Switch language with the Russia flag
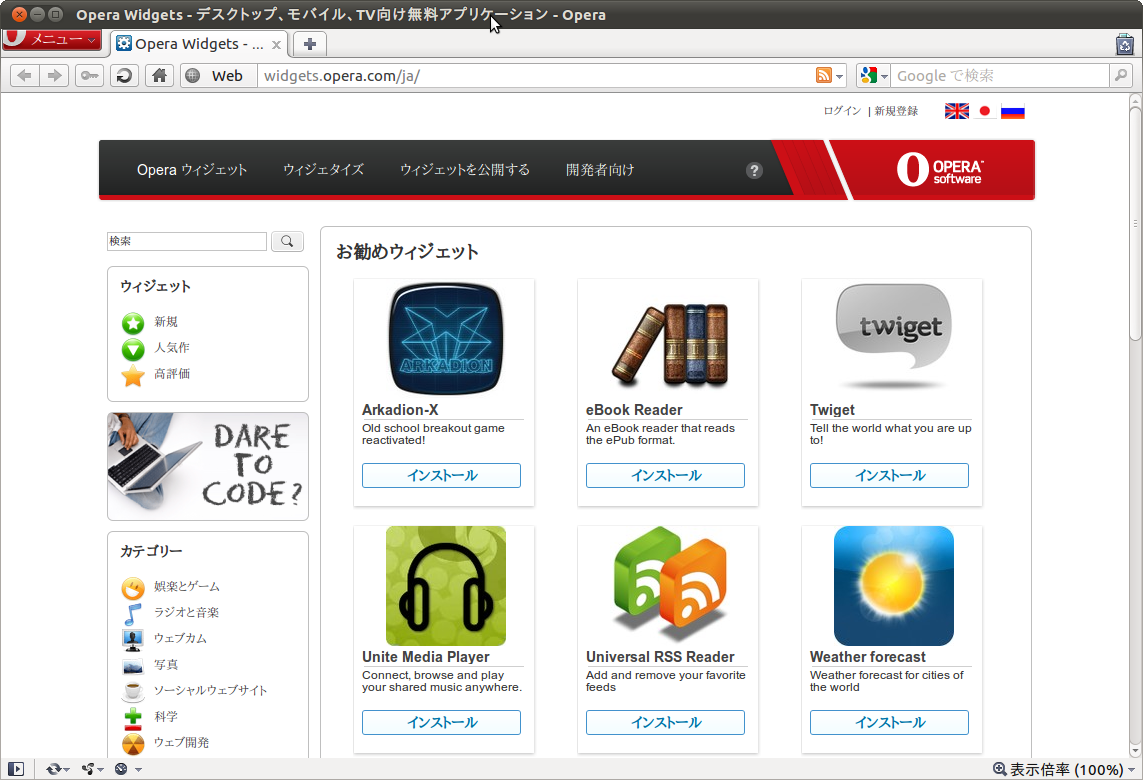The height and width of the screenshot is (780, 1143). click(x=1013, y=111)
